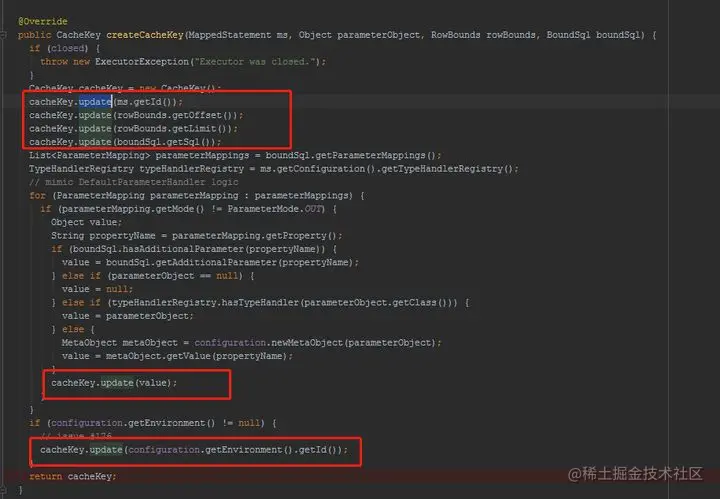The height and width of the screenshot is (499, 720).
Task: Click the getAdditionalParameter assignment line
Action: [210, 262]
